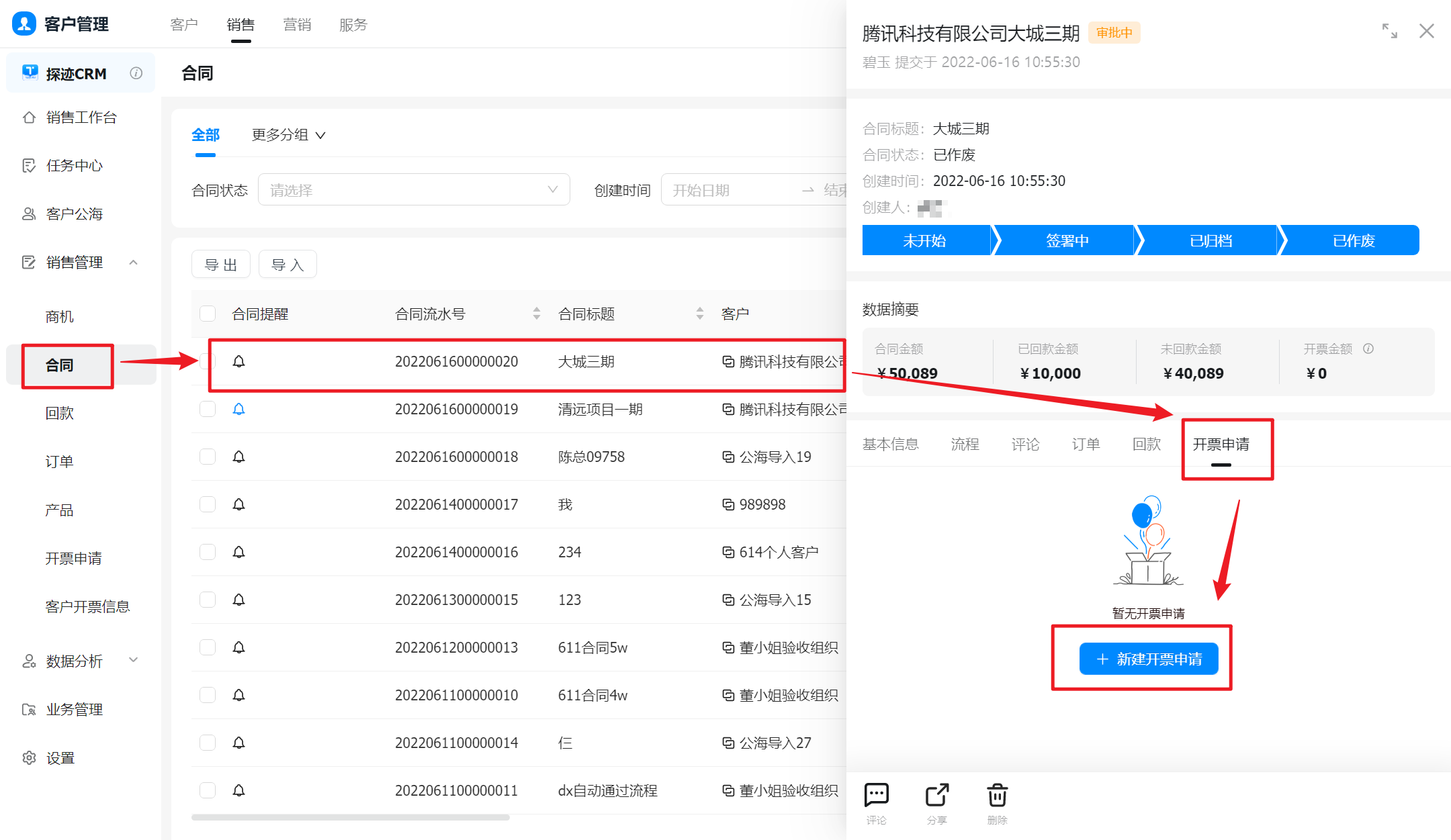Viewport: 1451px width, 840px height.
Task: Open the 合同状态 dropdown
Action: coord(414,190)
